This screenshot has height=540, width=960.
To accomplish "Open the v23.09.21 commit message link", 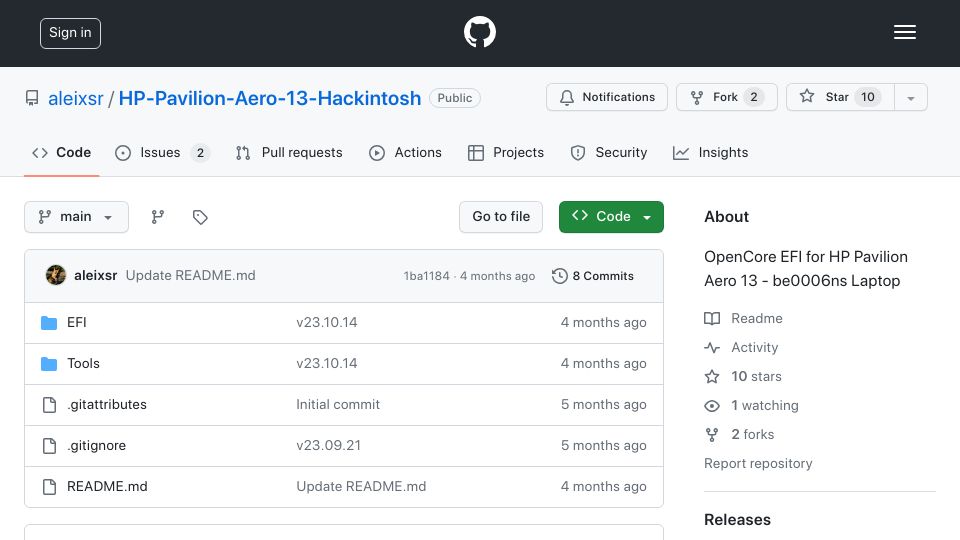I will tap(329, 446).
